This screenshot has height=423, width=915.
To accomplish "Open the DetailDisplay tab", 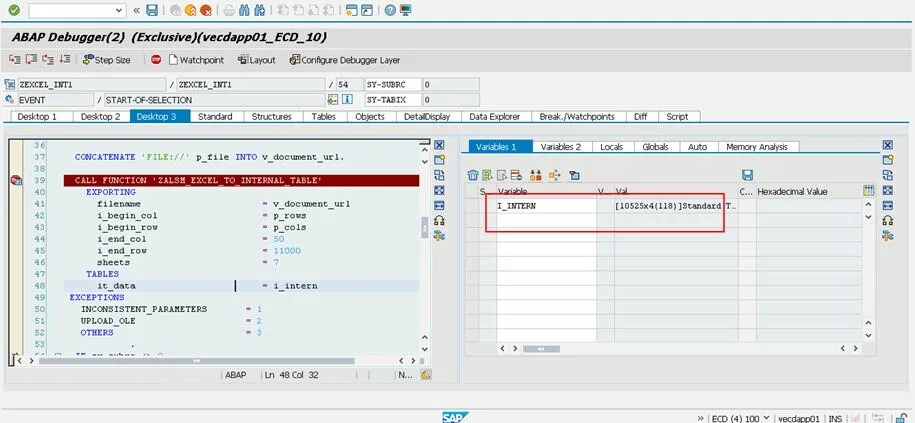I will point(427,117).
